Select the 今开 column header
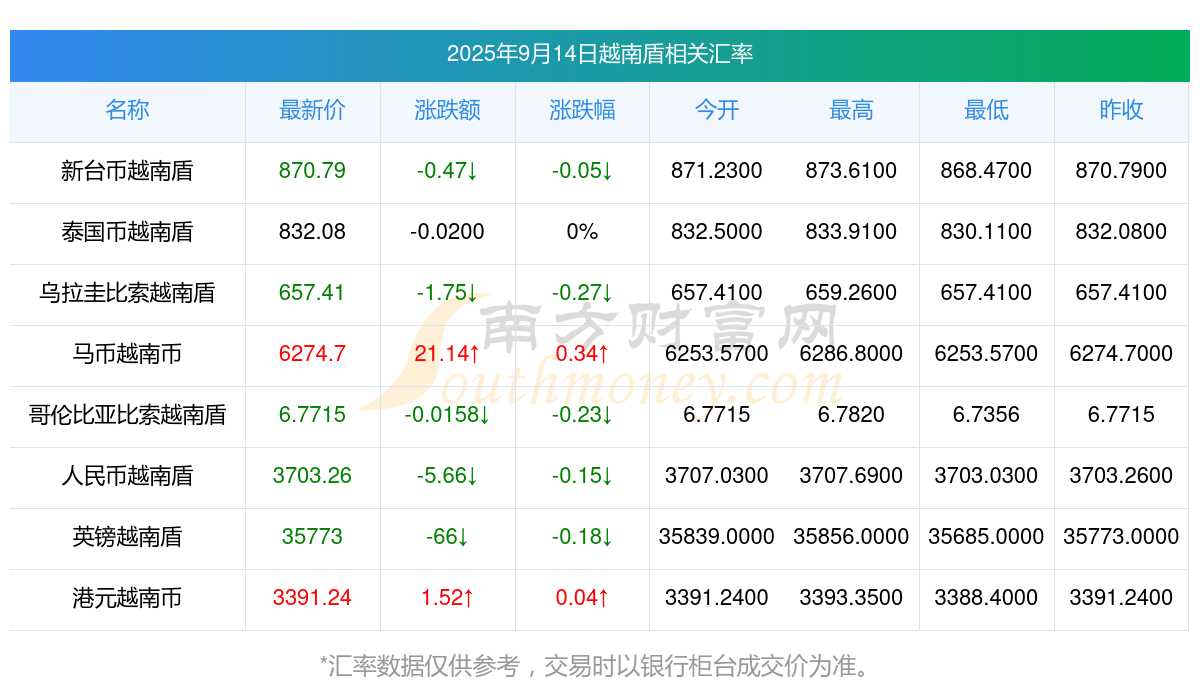 click(717, 110)
